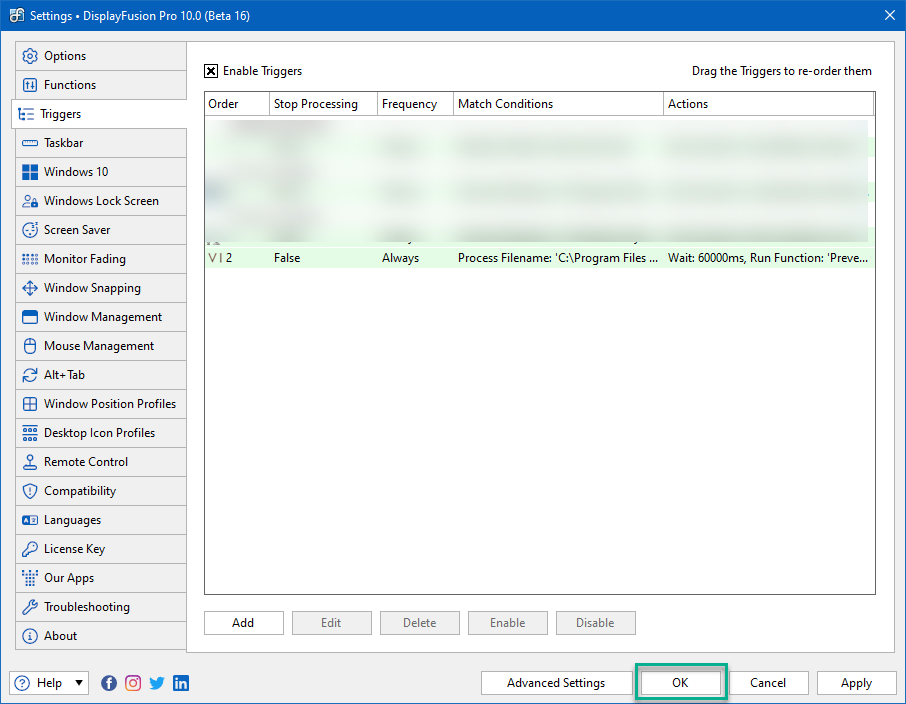Click the Window Position Profiles icon
The height and width of the screenshot is (704, 906).
click(29, 403)
